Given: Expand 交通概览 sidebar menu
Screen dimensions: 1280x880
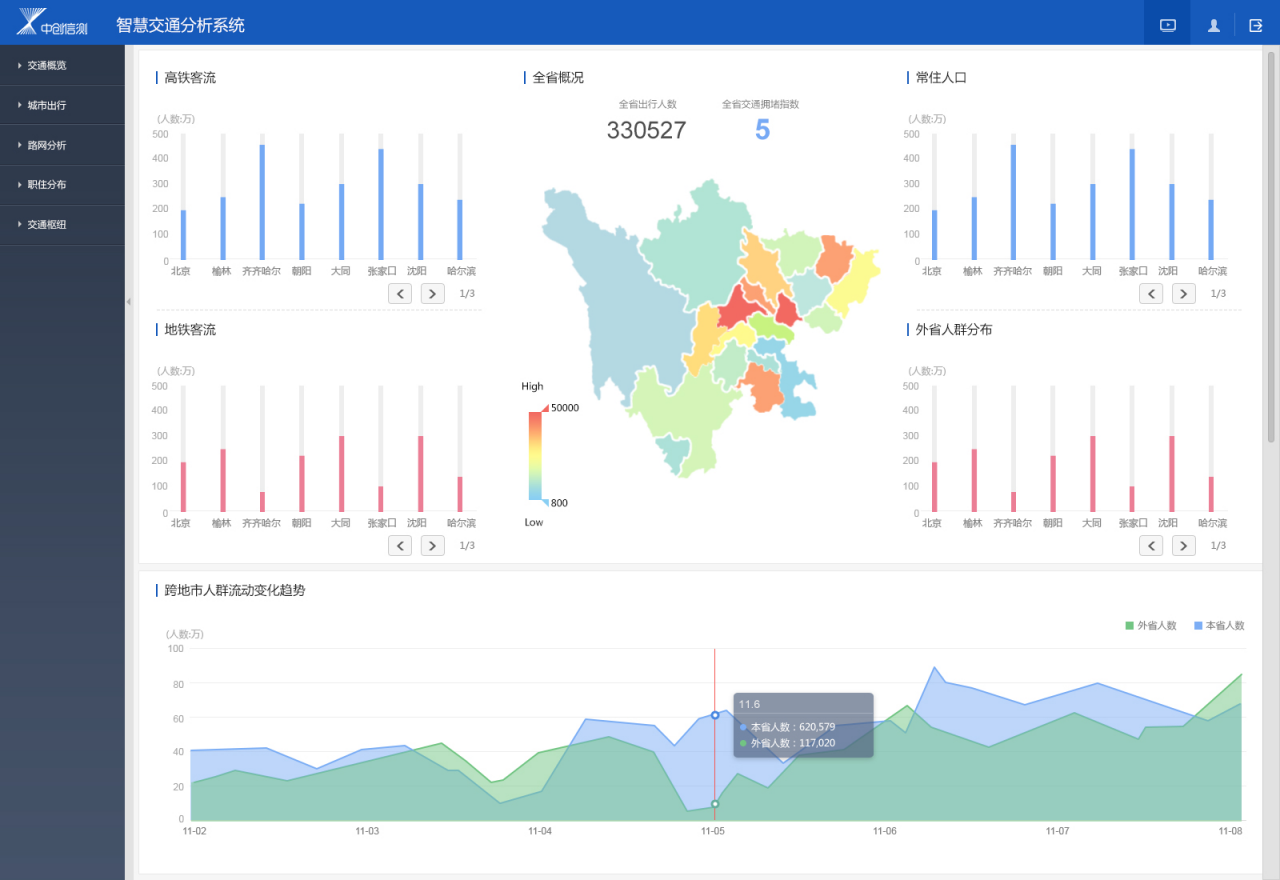Looking at the screenshot, I should point(62,65).
